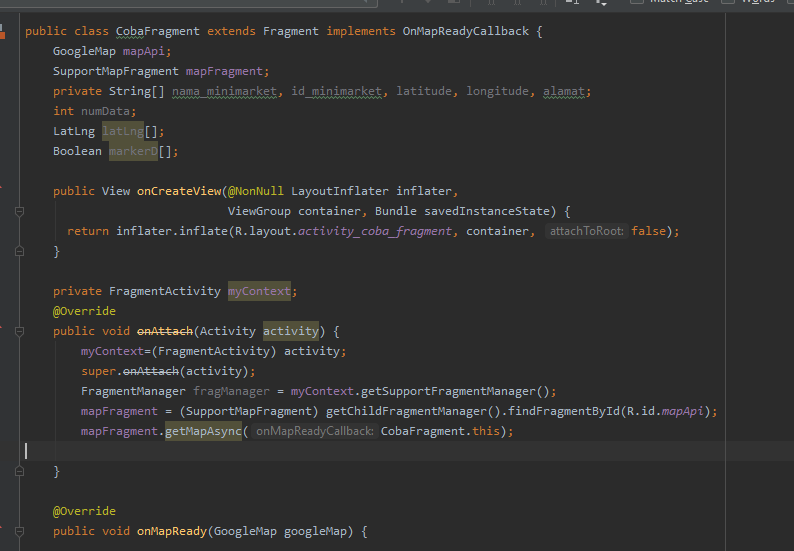Click the mapApi field on GoogleMap line
Screen dimensions: 794x551
pos(143,51)
